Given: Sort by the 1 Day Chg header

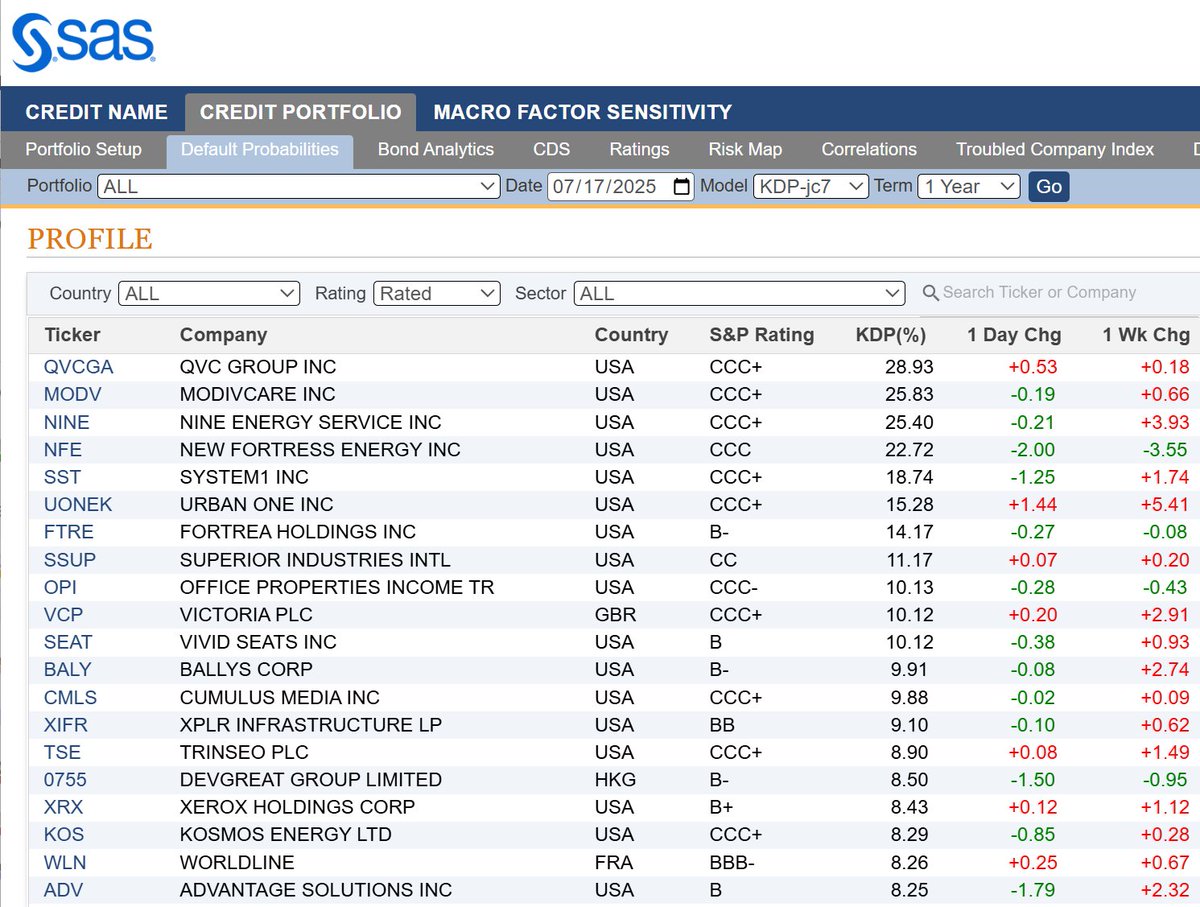Looking at the screenshot, I should [1014, 335].
